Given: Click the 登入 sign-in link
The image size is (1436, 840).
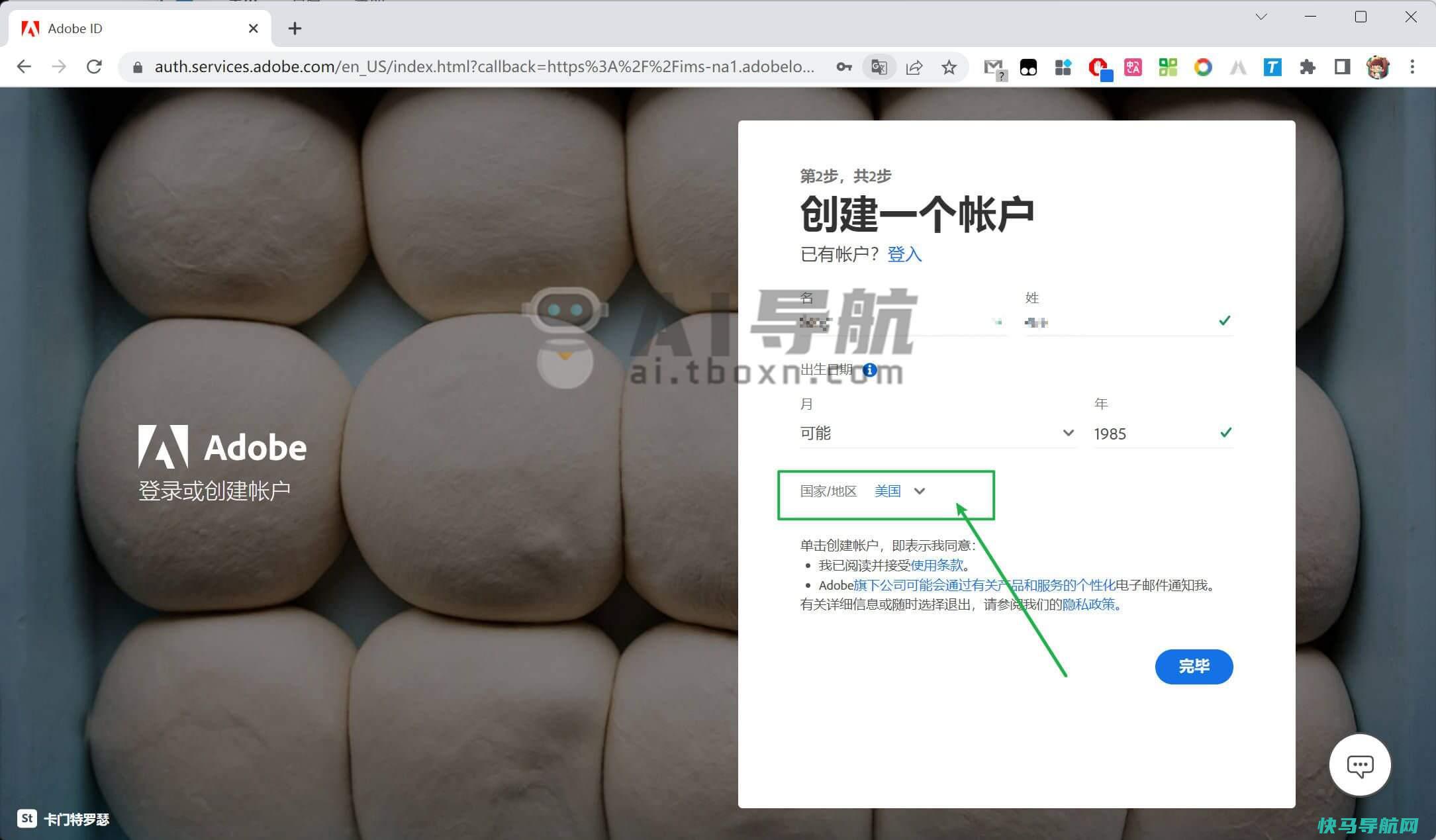Looking at the screenshot, I should coord(904,254).
